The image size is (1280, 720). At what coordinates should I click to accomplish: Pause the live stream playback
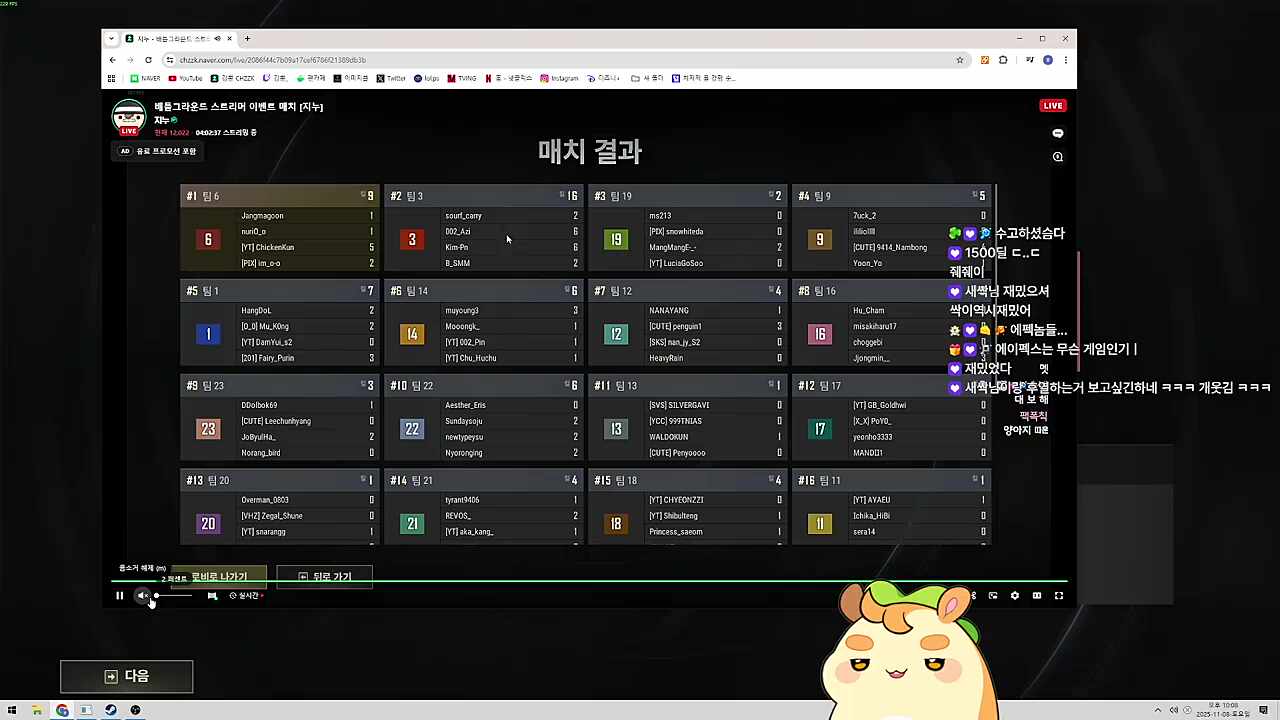click(119, 595)
